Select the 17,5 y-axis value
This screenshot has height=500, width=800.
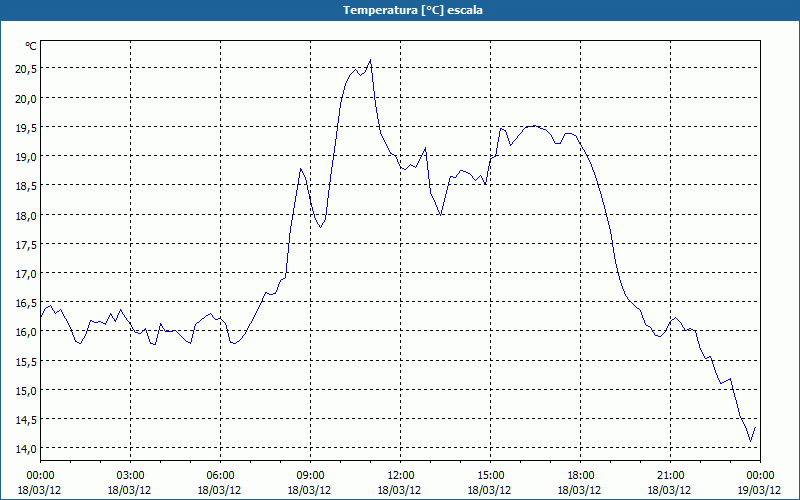pyautogui.click(x=26, y=245)
